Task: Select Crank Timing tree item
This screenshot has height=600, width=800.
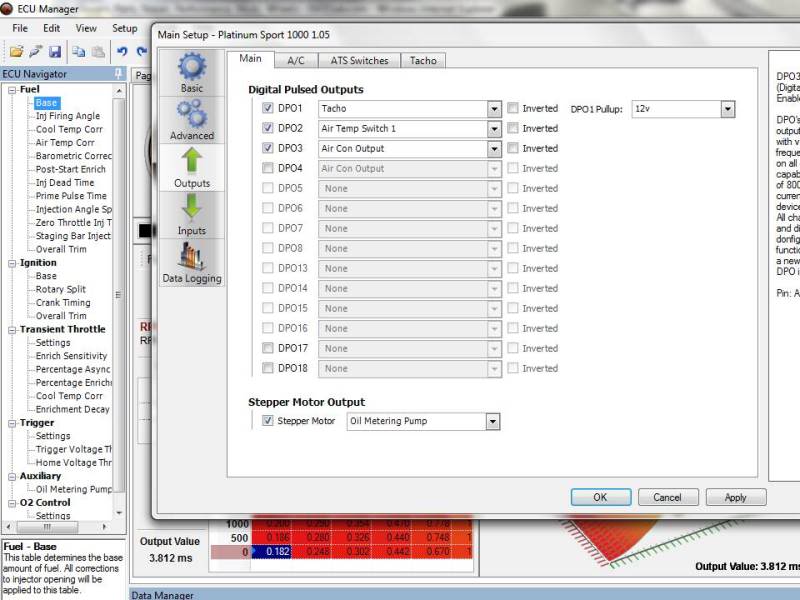Action: click(x=63, y=303)
